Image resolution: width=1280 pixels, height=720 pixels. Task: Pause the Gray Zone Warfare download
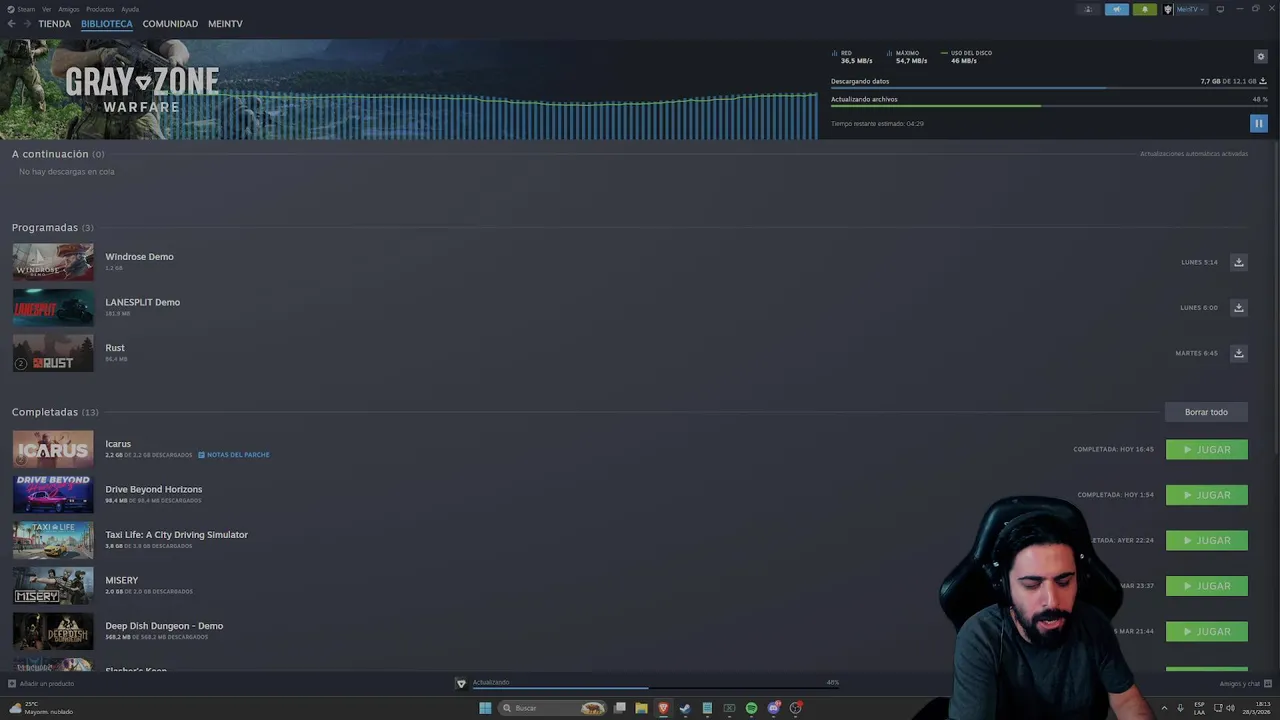click(x=1258, y=123)
